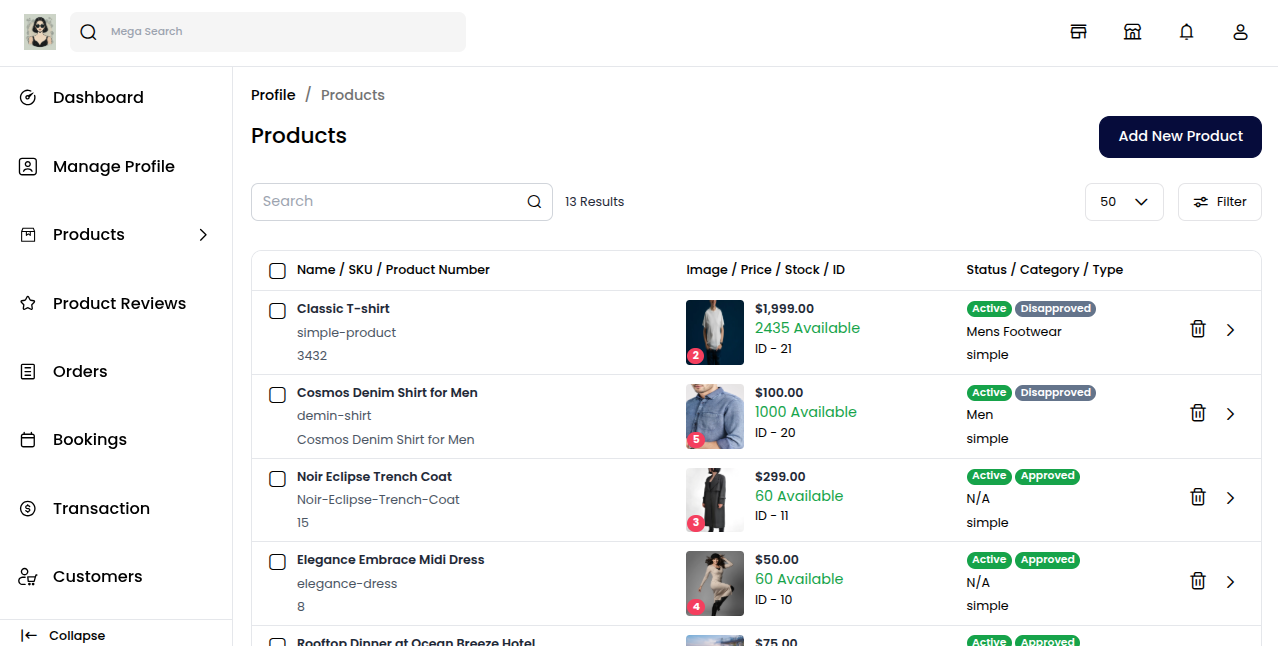Navigate to Profile via the breadcrumb link
This screenshot has height=646, width=1278.
[x=273, y=94]
